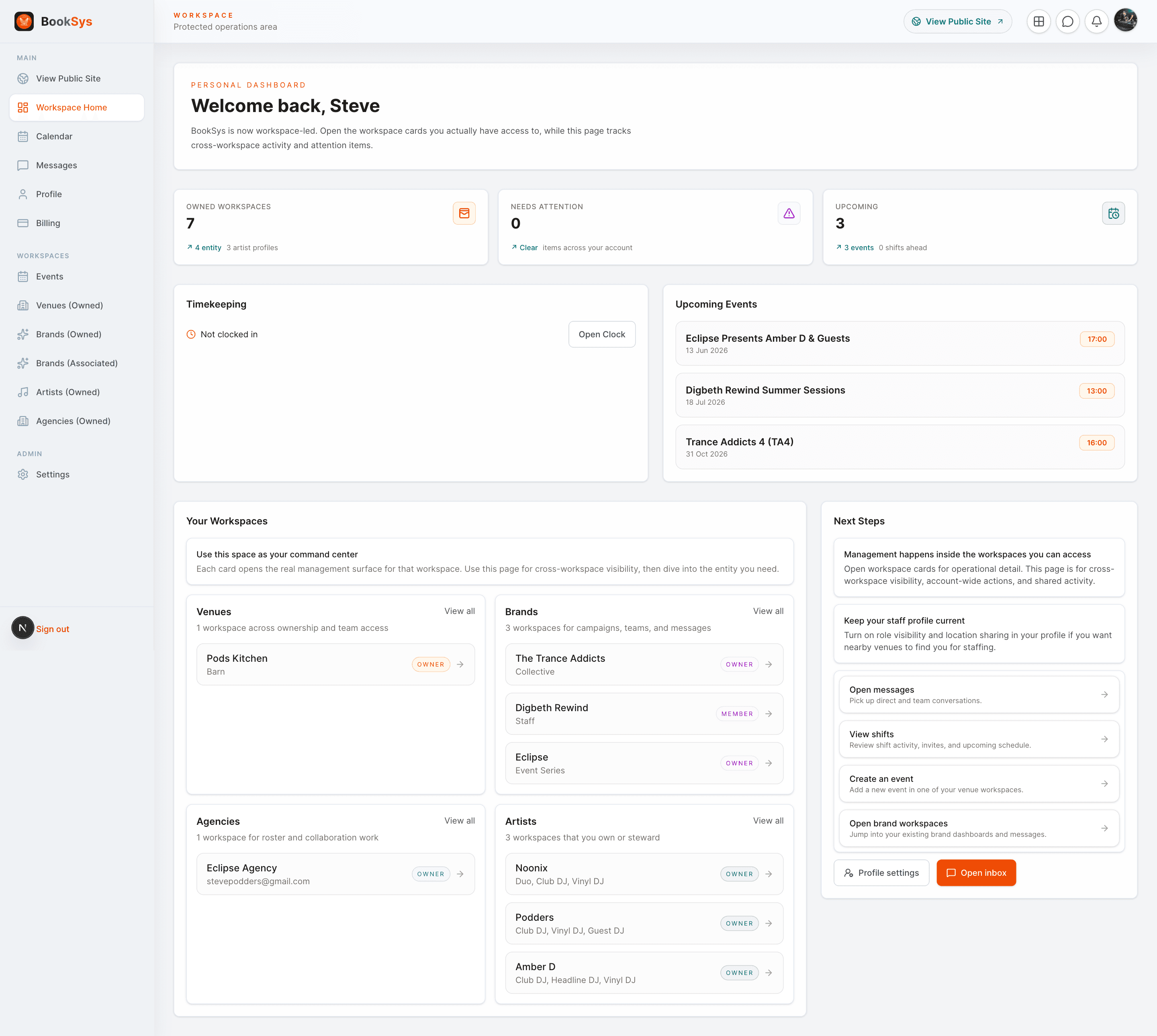Open Digbeth Rewind Summer Sessions event

(x=899, y=396)
